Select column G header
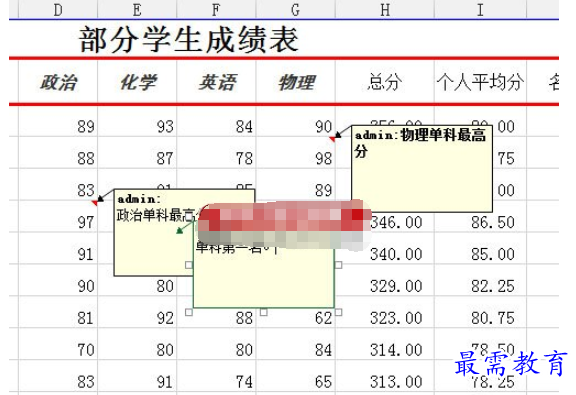The image size is (576, 395). pos(295,10)
